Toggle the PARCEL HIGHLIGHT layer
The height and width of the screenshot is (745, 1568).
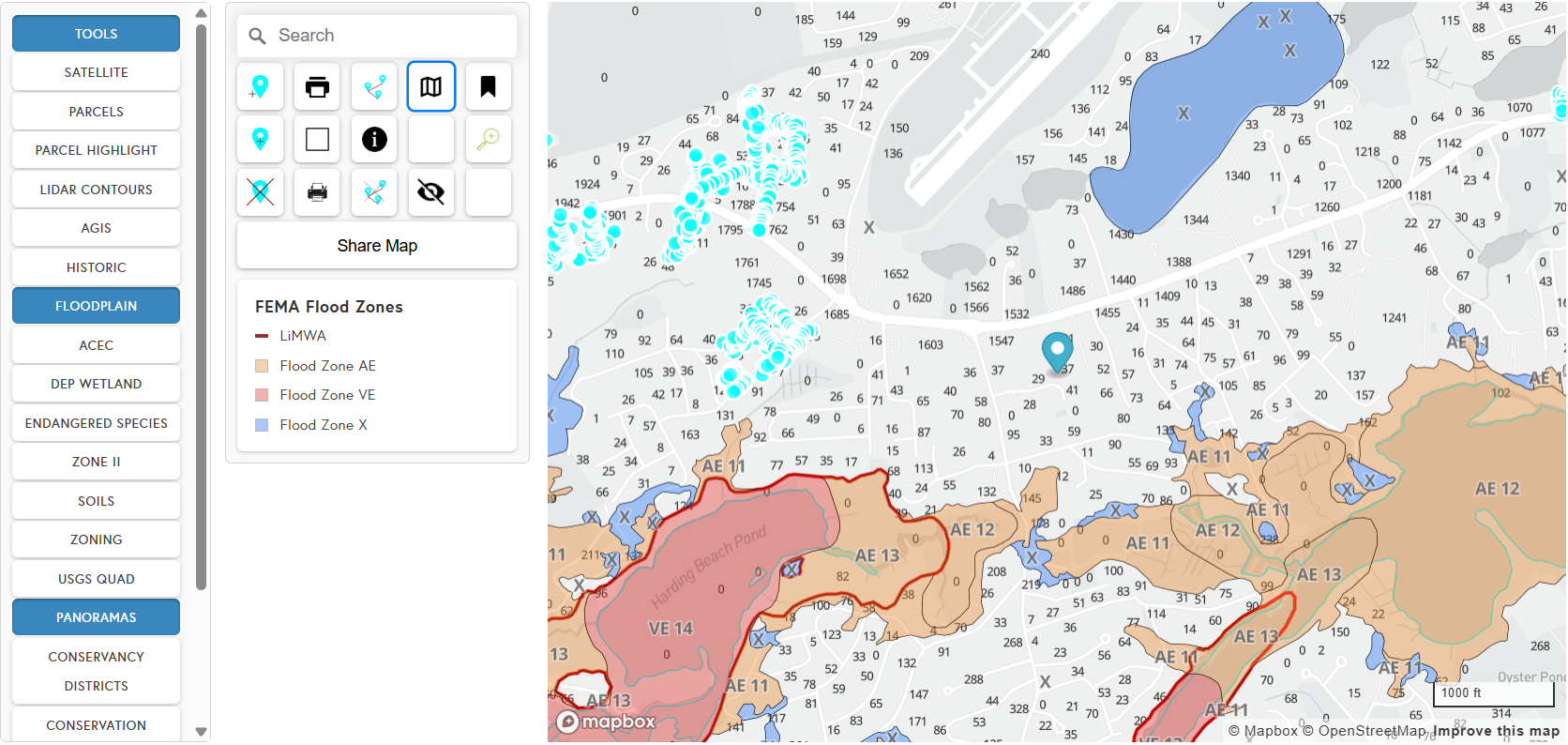click(96, 150)
